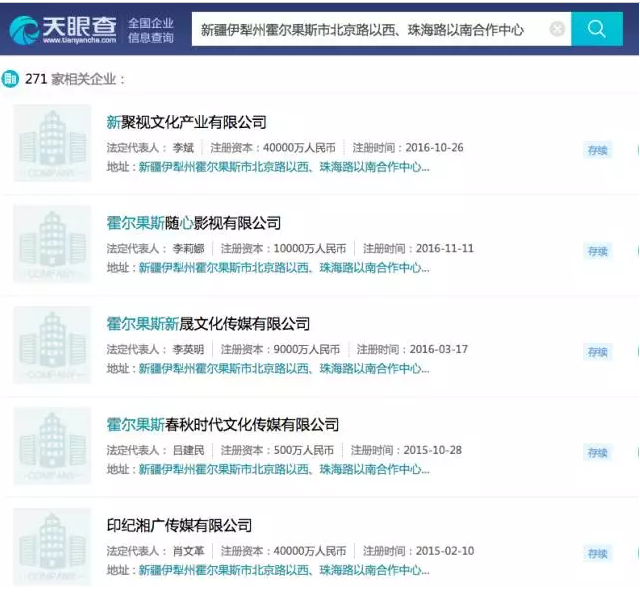The height and width of the screenshot is (609, 640).
Task: View details of 霍尔果斯新晟文化传媒有限公司
Action: pos(208,324)
